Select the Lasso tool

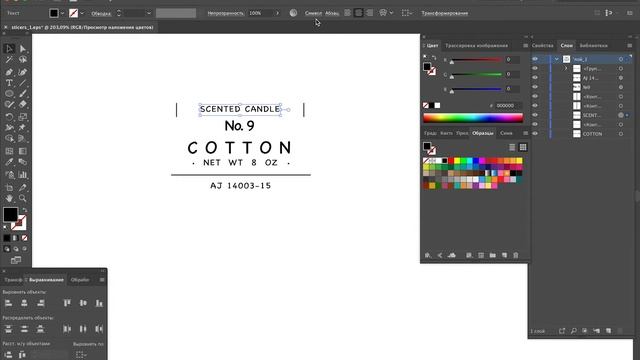coord(23,60)
